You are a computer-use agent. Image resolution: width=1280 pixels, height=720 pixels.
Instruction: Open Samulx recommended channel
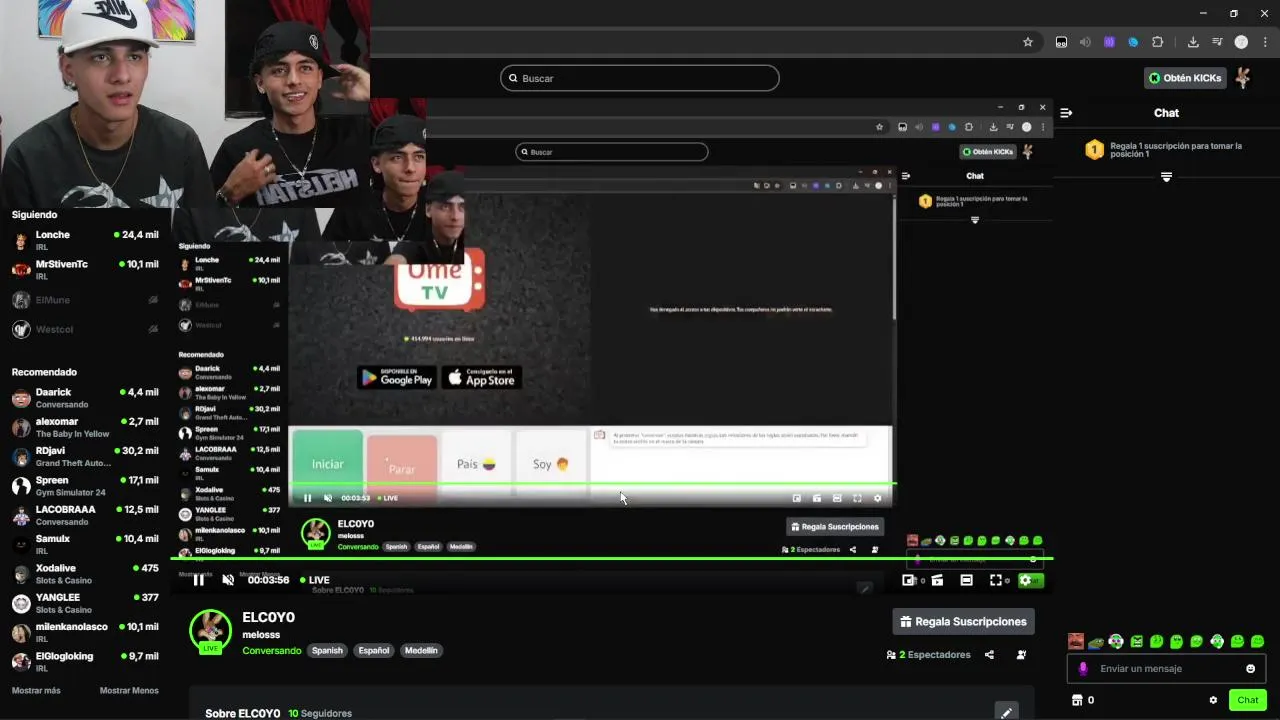click(85, 544)
